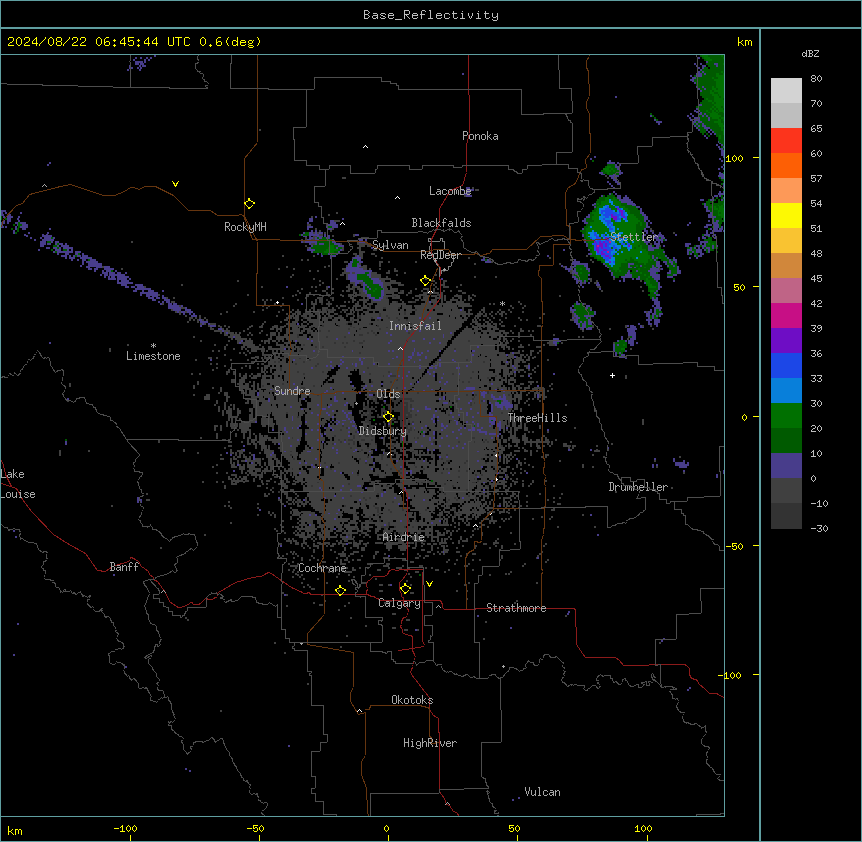This screenshot has width=862, height=842.
Task: Click the dBZ legend heading
Action: (x=810, y=53)
